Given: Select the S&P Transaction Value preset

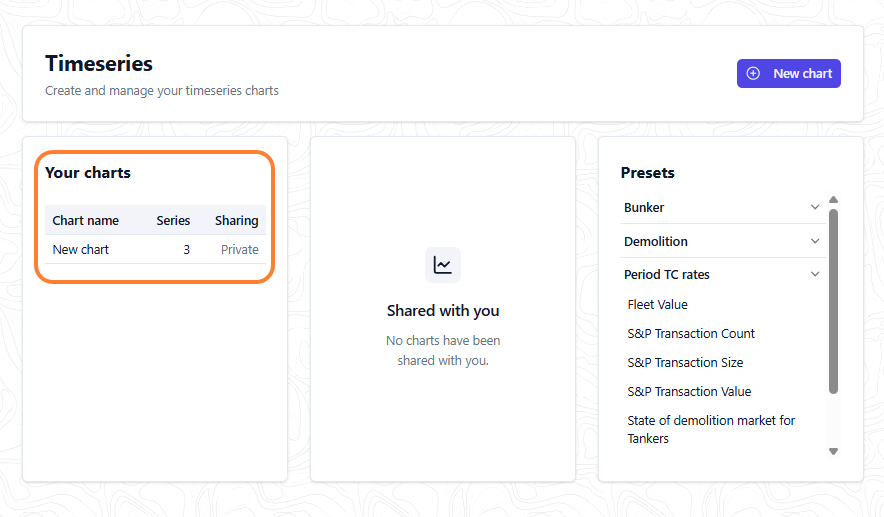Looking at the screenshot, I should 689,391.
